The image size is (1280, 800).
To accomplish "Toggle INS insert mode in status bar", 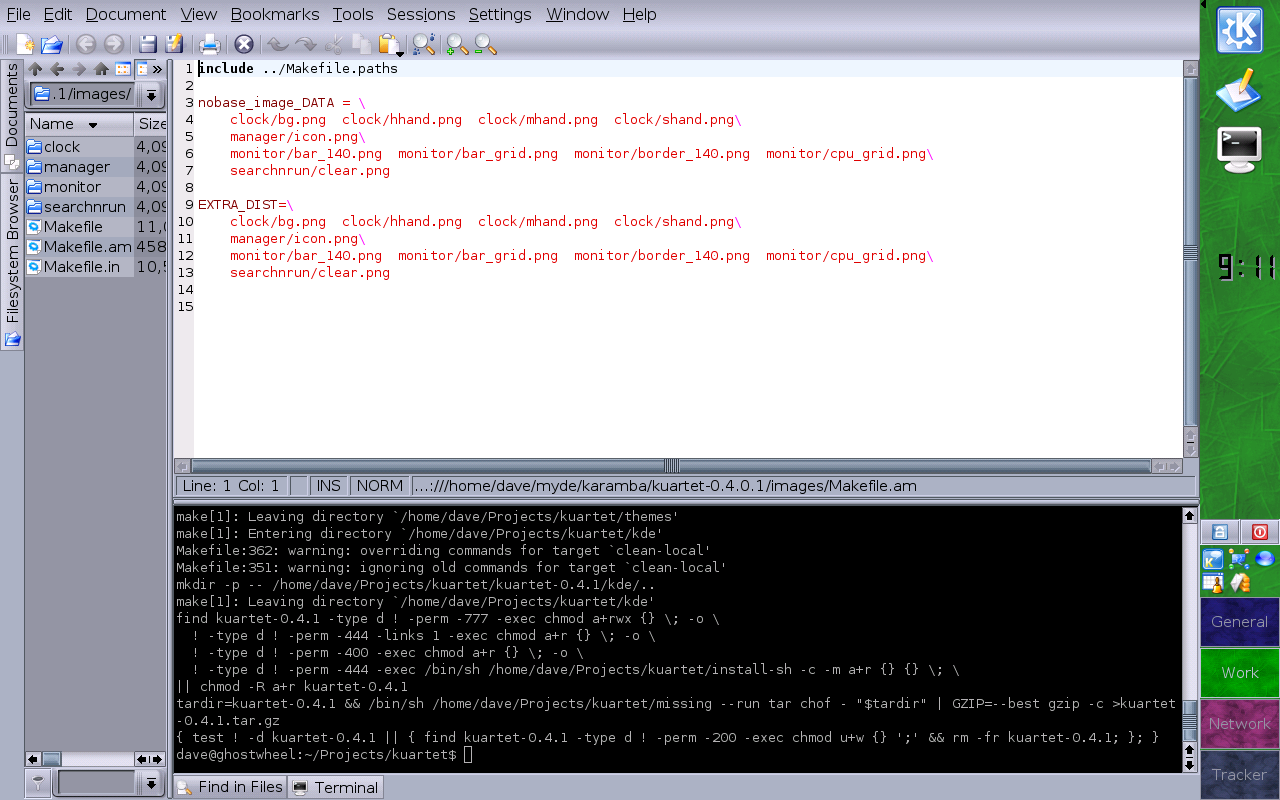I will tap(328, 486).
